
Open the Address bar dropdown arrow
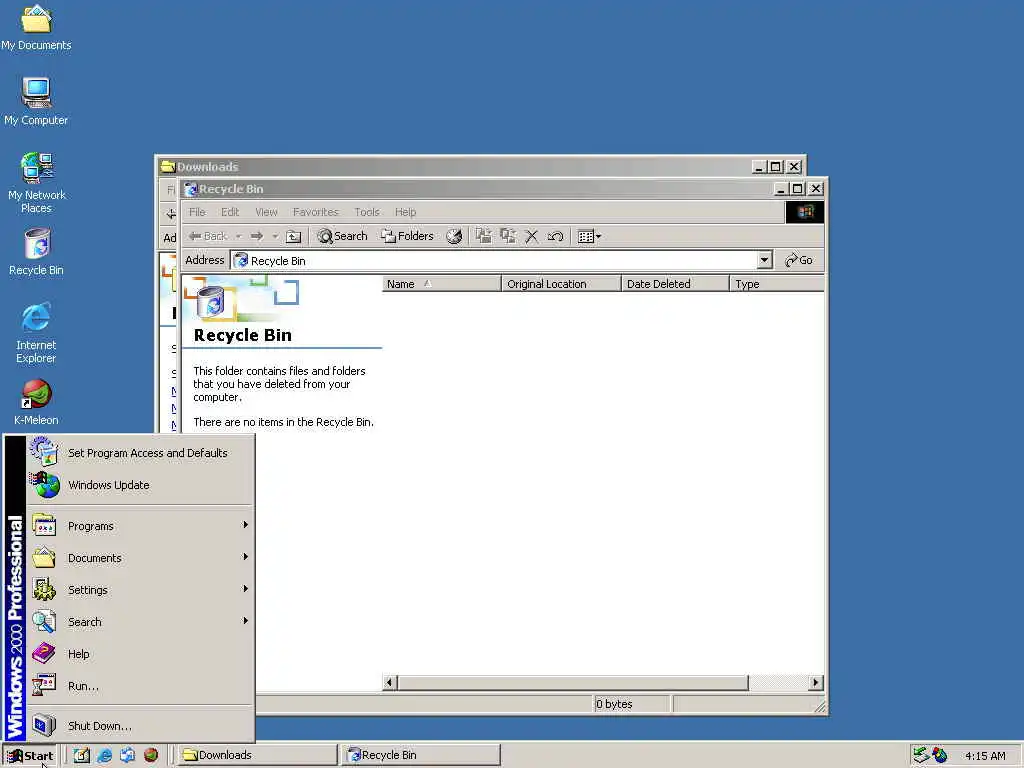765,261
